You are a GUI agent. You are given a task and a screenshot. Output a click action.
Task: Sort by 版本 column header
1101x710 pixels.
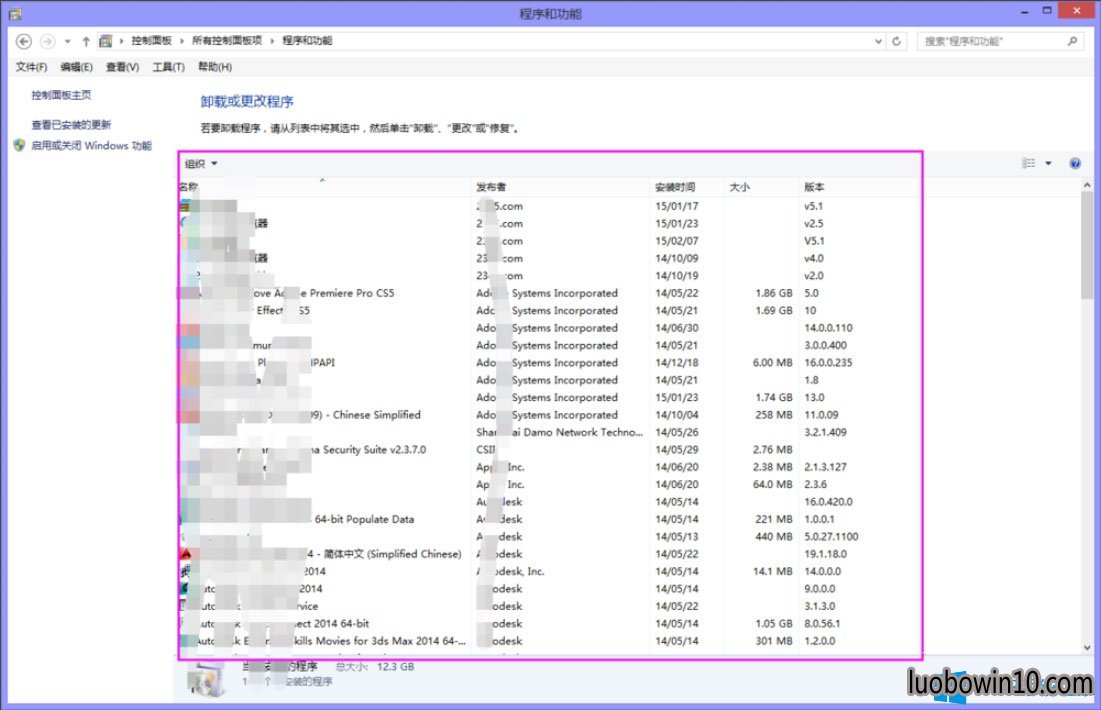pyautogui.click(x=859, y=187)
